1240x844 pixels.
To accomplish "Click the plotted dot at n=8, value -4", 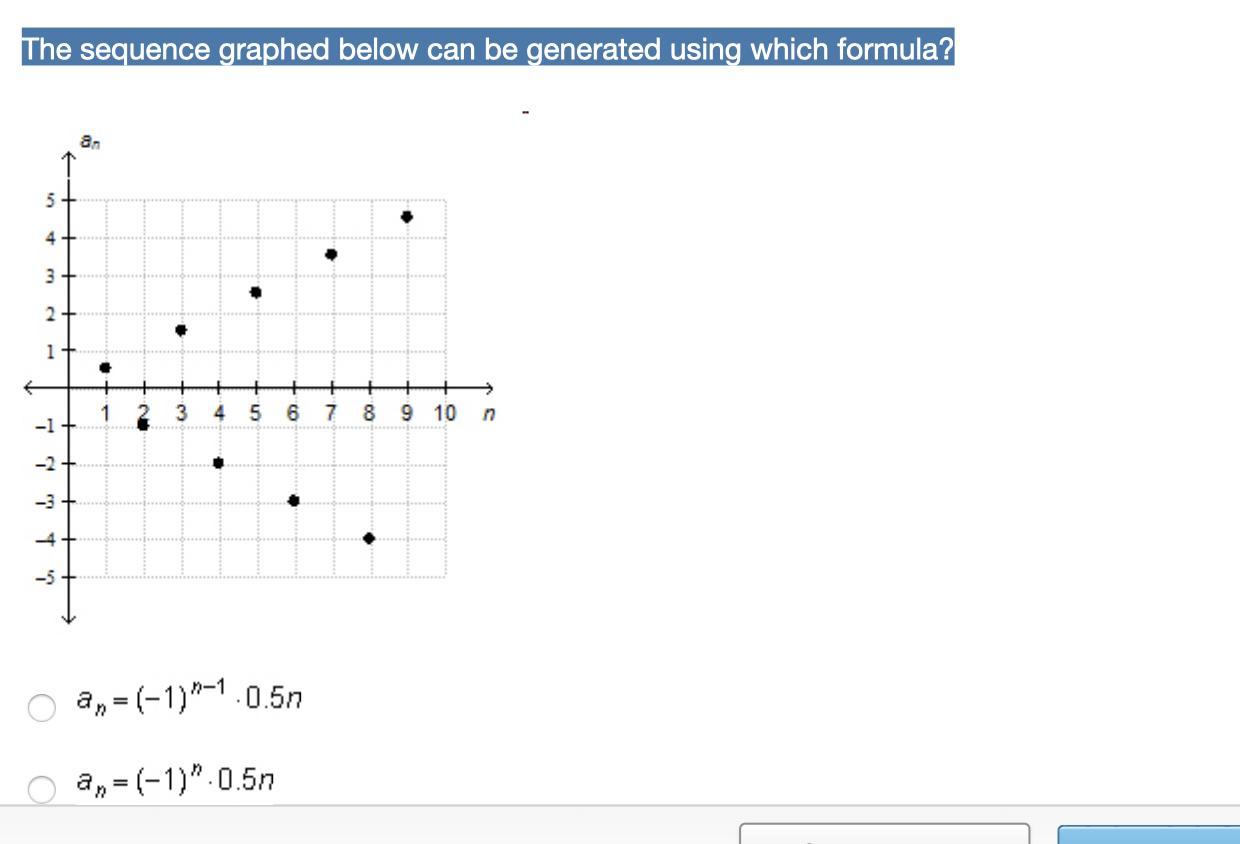I will [x=369, y=538].
